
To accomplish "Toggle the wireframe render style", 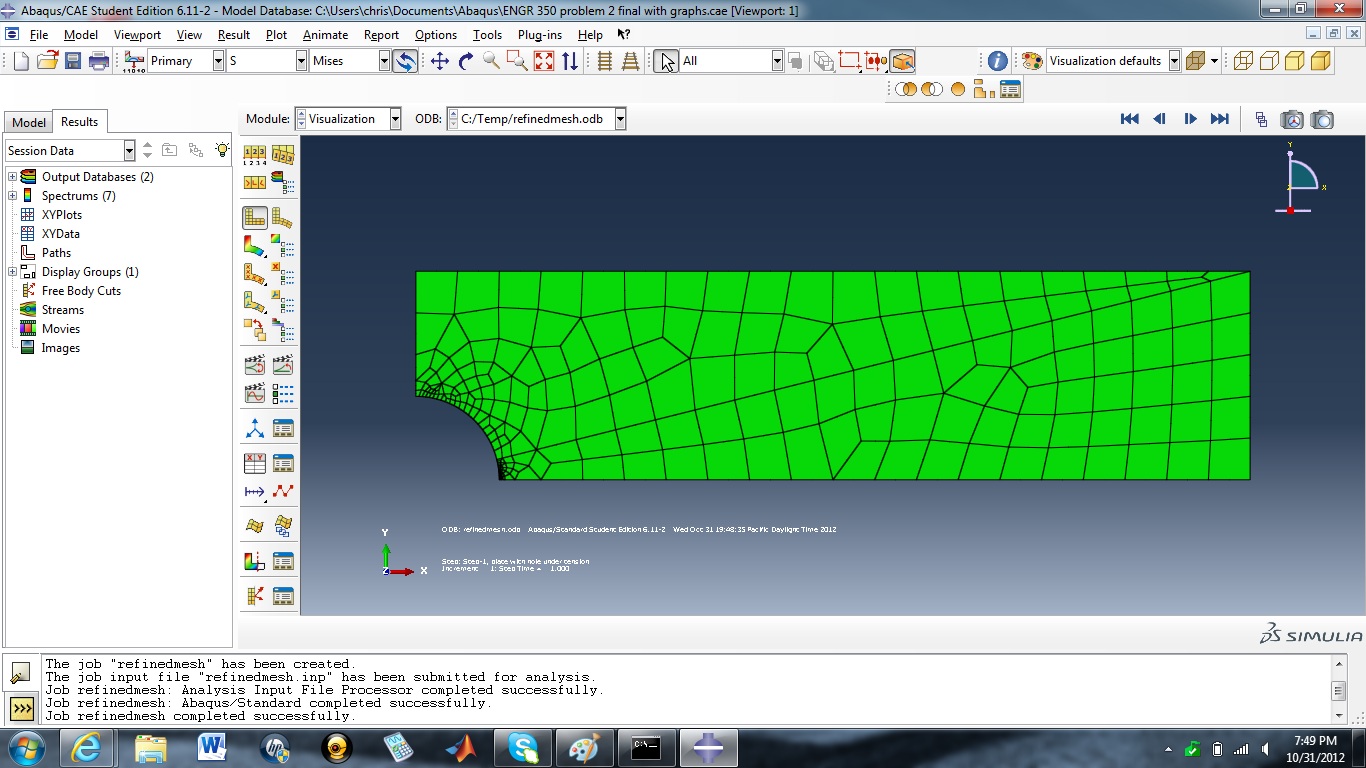I will pyautogui.click(x=1243, y=61).
